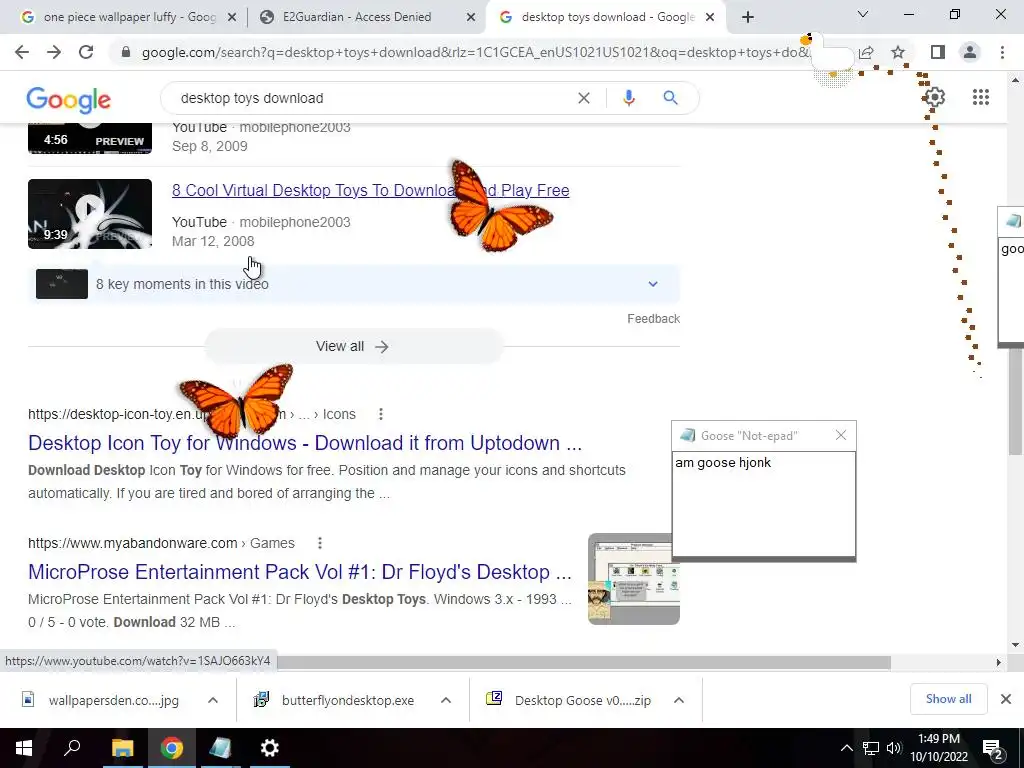Viewport: 1024px width, 768px height.
Task: Go back using the browser back arrow
Action: (x=22, y=52)
